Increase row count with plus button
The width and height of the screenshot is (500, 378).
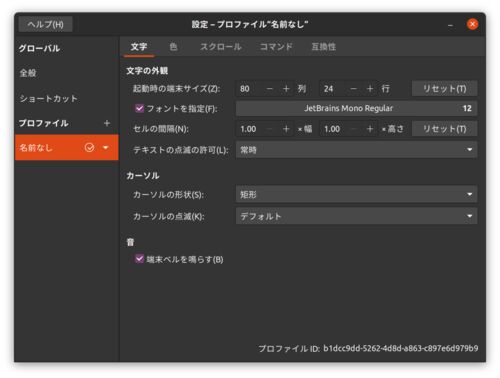click(x=370, y=89)
